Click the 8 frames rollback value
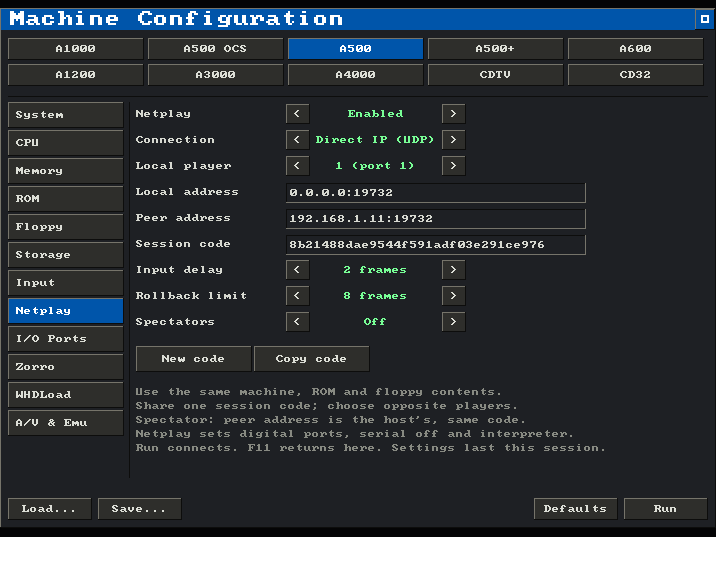This screenshot has height=581, width=716. tap(375, 296)
